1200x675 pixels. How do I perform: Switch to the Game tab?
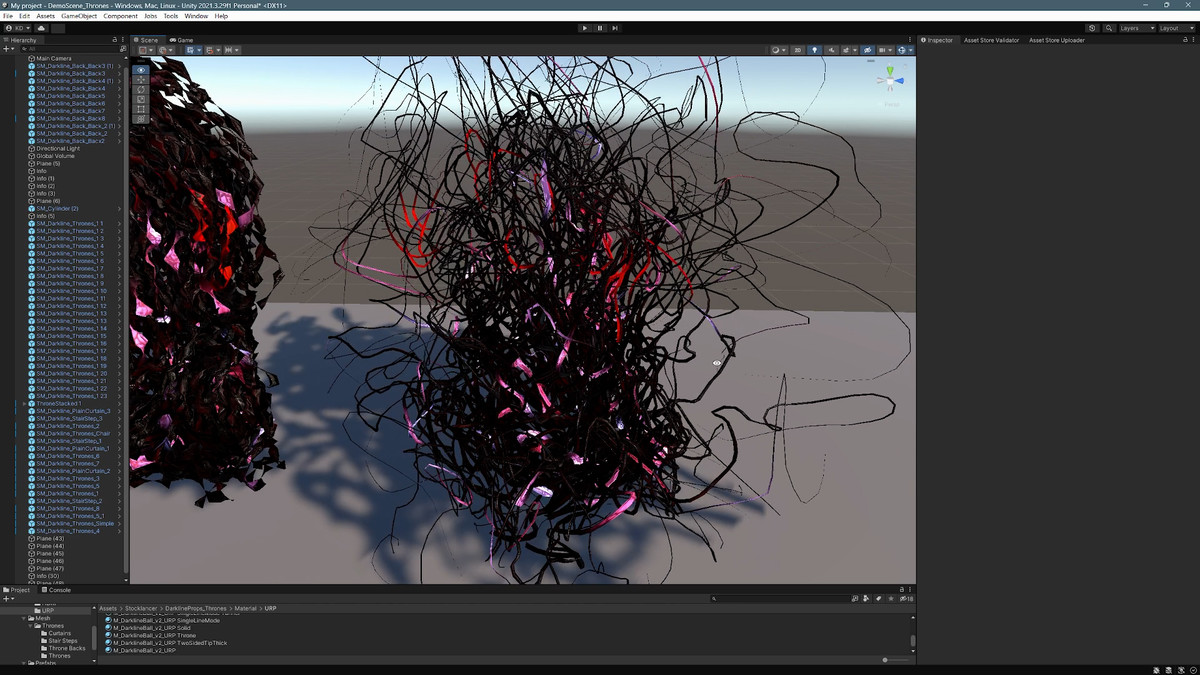[x=183, y=40]
